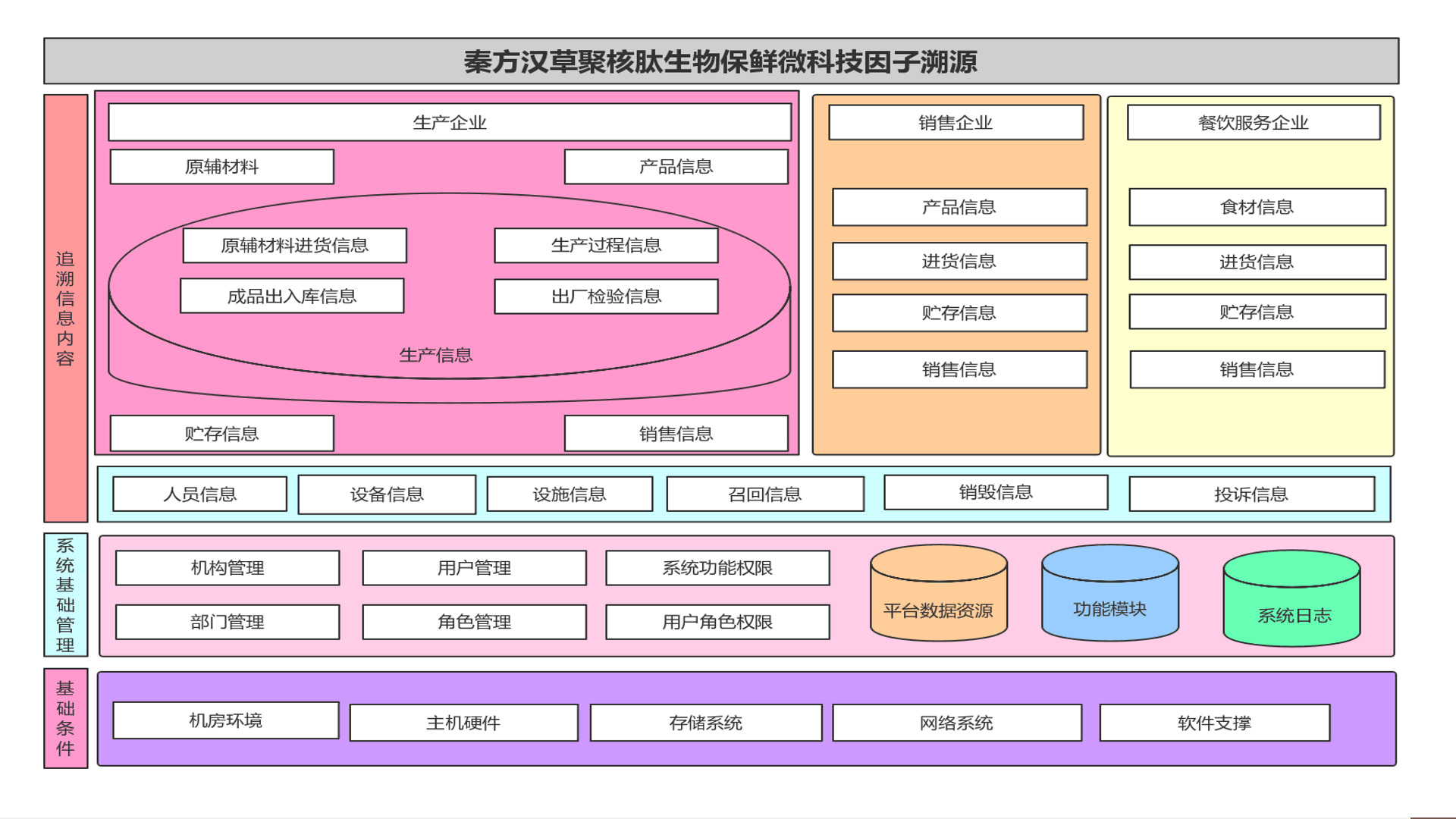Click the 存储系统 box
The height and width of the screenshot is (819, 1456).
[x=706, y=723]
